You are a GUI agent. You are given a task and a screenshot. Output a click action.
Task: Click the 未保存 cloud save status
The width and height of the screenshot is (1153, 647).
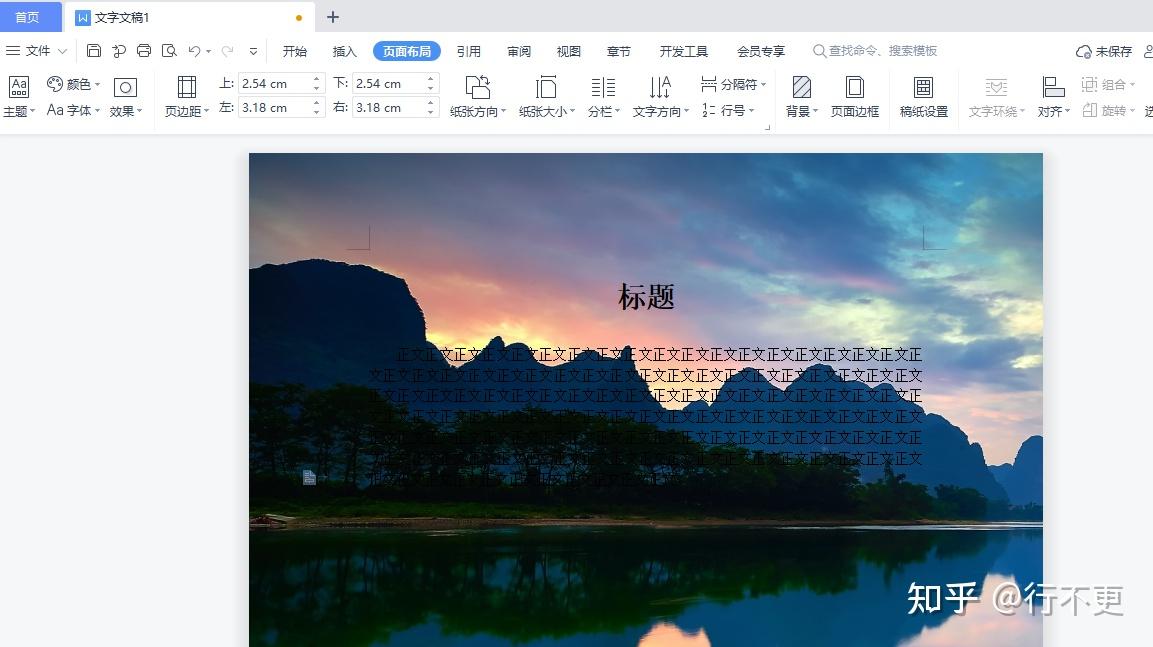(x=1105, y=50)
